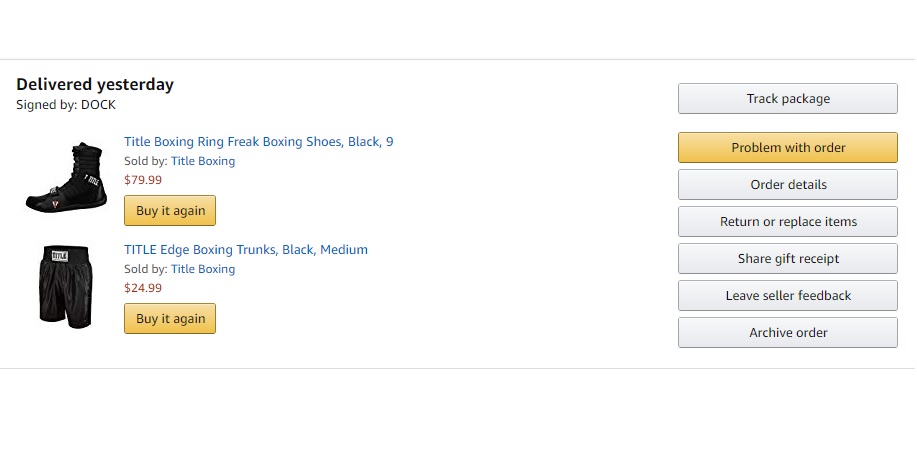Click Title Boxing seller link under the trunks

(203, 269)
